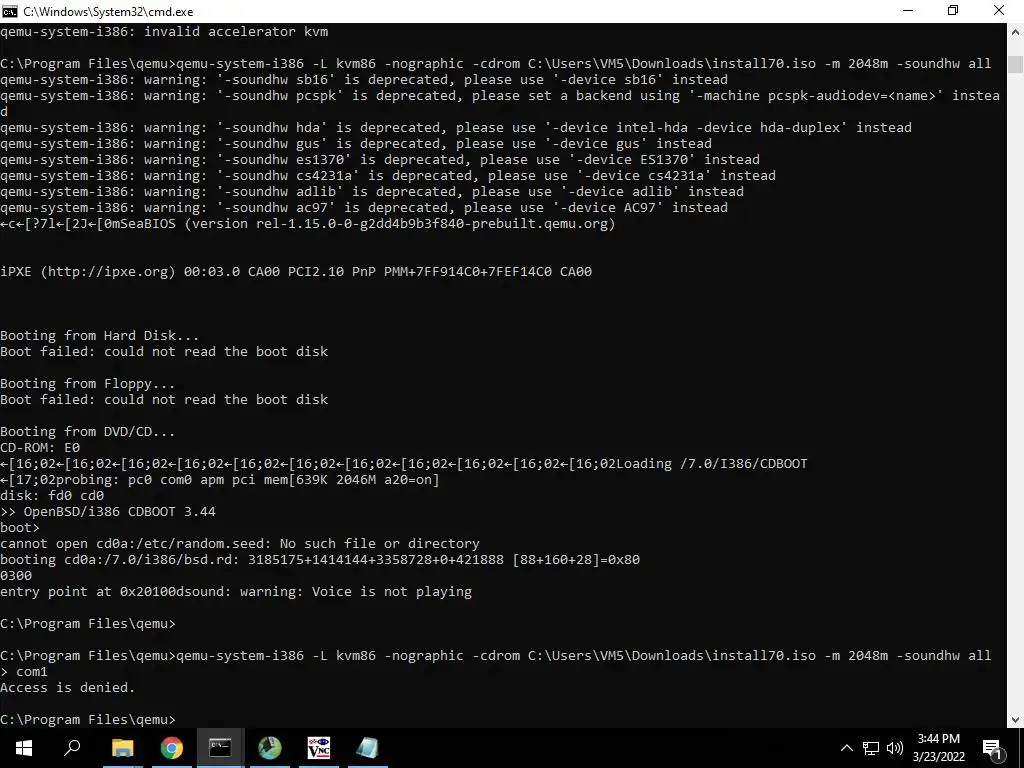Open Google Chrome from taskbar
The image size is (1024, 768).
171,748
